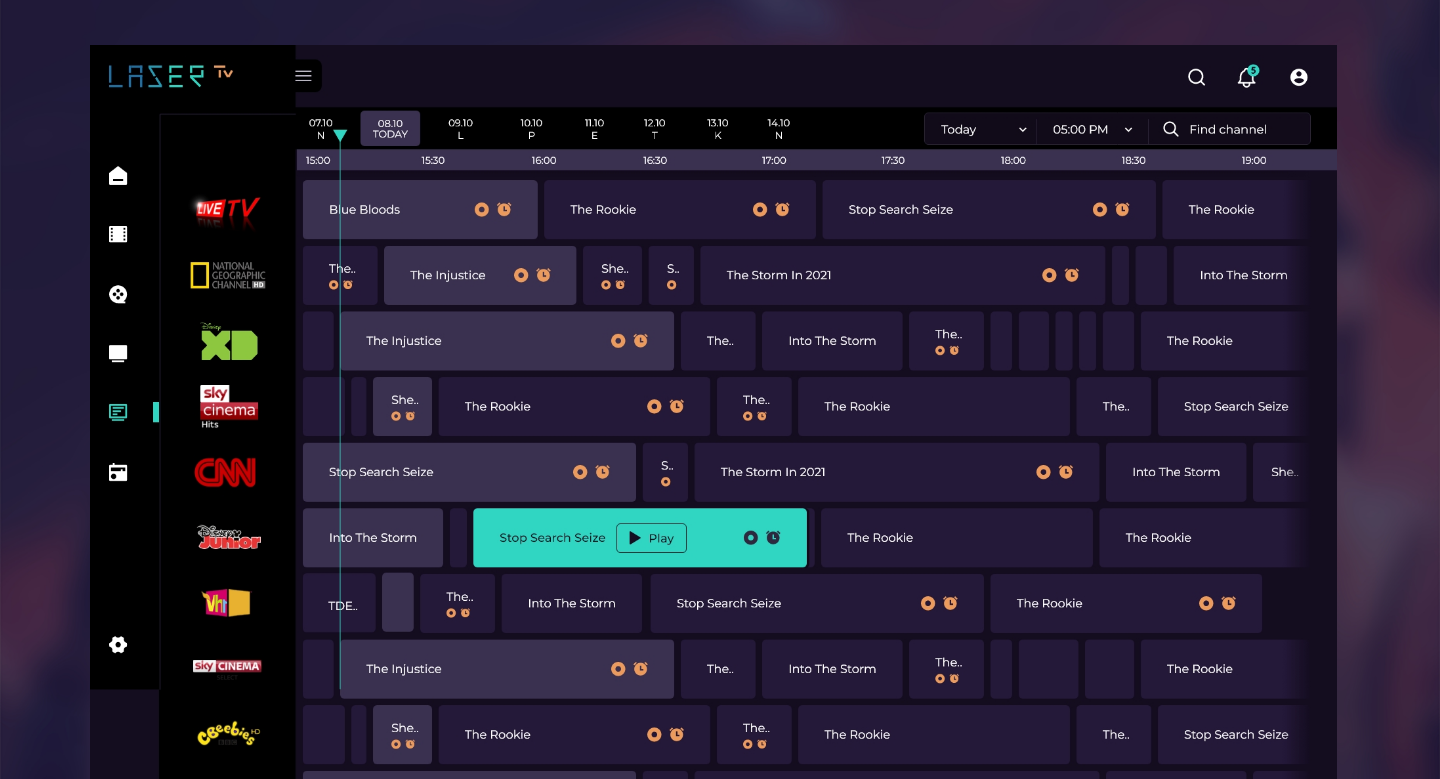Viewport: 1440px width, 779px height.
Task: Record The Storm In 2021, National Geographic row
Action: click(1049, 275)
